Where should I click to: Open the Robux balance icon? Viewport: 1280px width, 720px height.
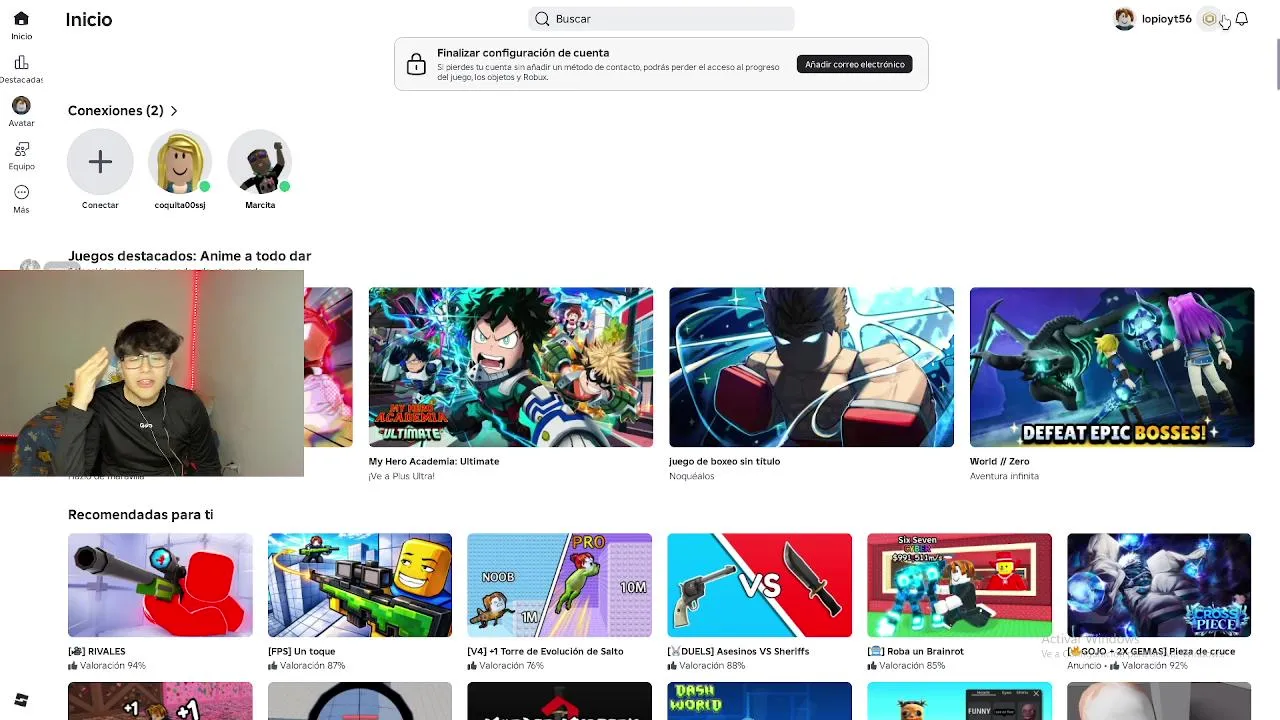point(1209,19)
